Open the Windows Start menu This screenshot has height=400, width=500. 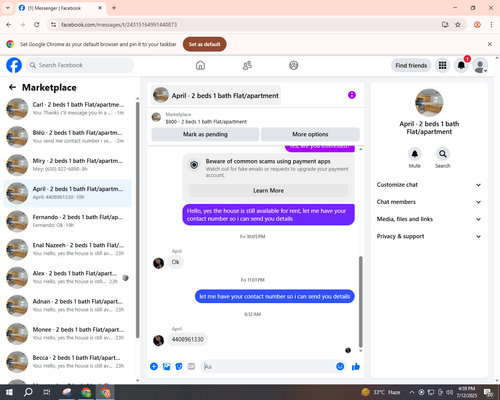[9, 392]
